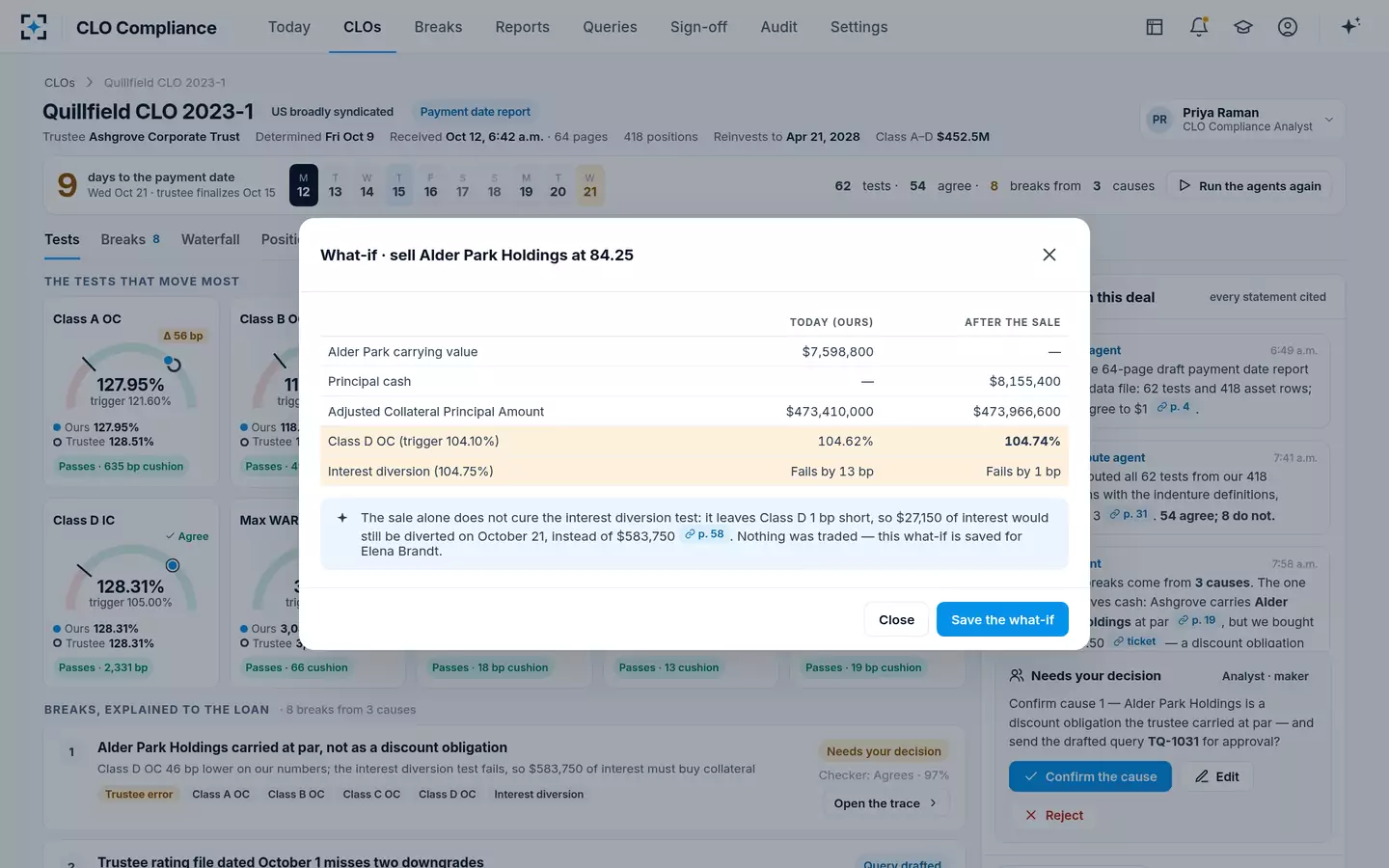Image resolution: width=1389 pixels, height=868 pixels.
Task: Select Wednesday 14 on date strip
Action: click(367, 185)
